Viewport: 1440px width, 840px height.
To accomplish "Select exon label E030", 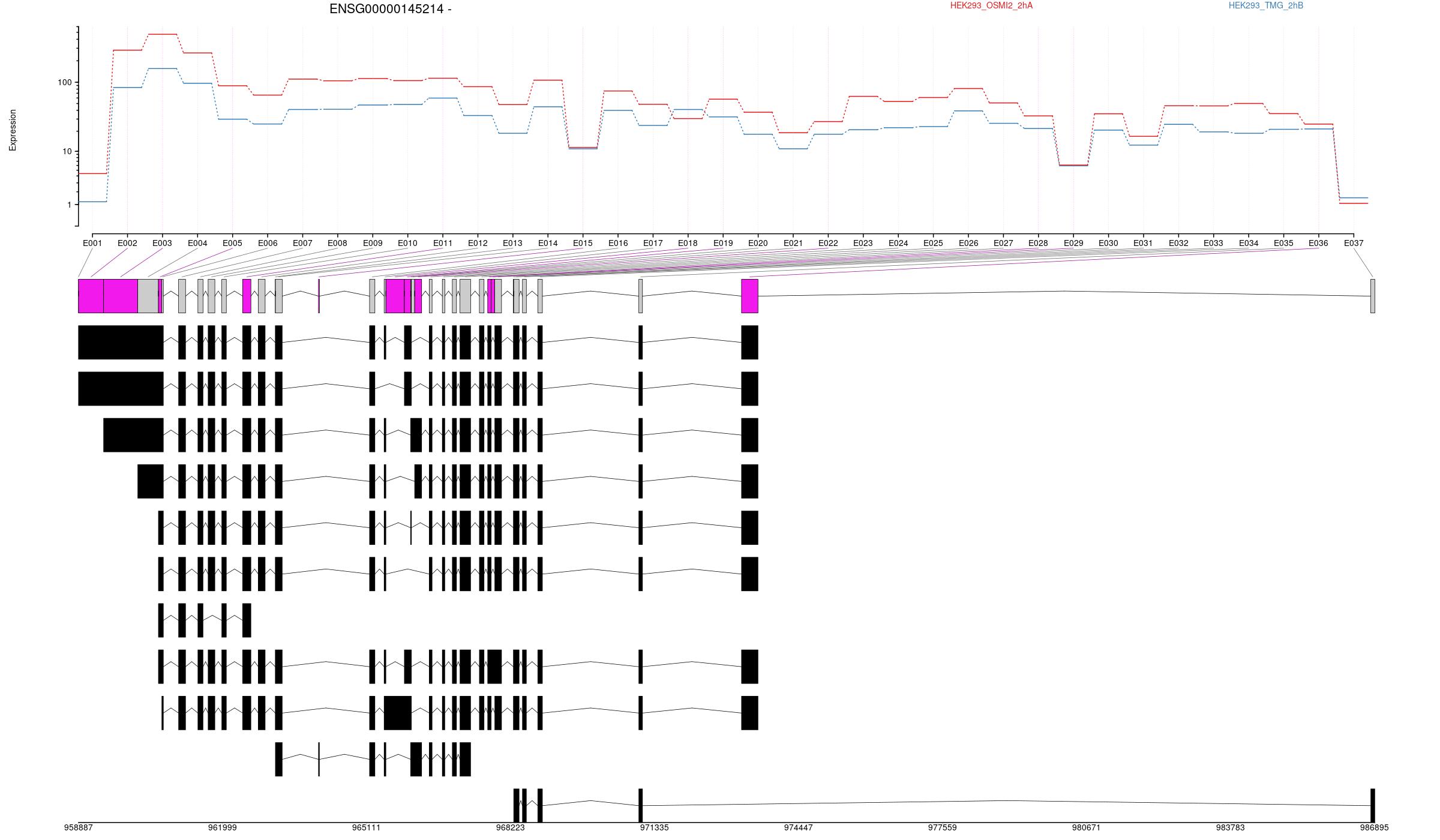I will (1108, 244).
